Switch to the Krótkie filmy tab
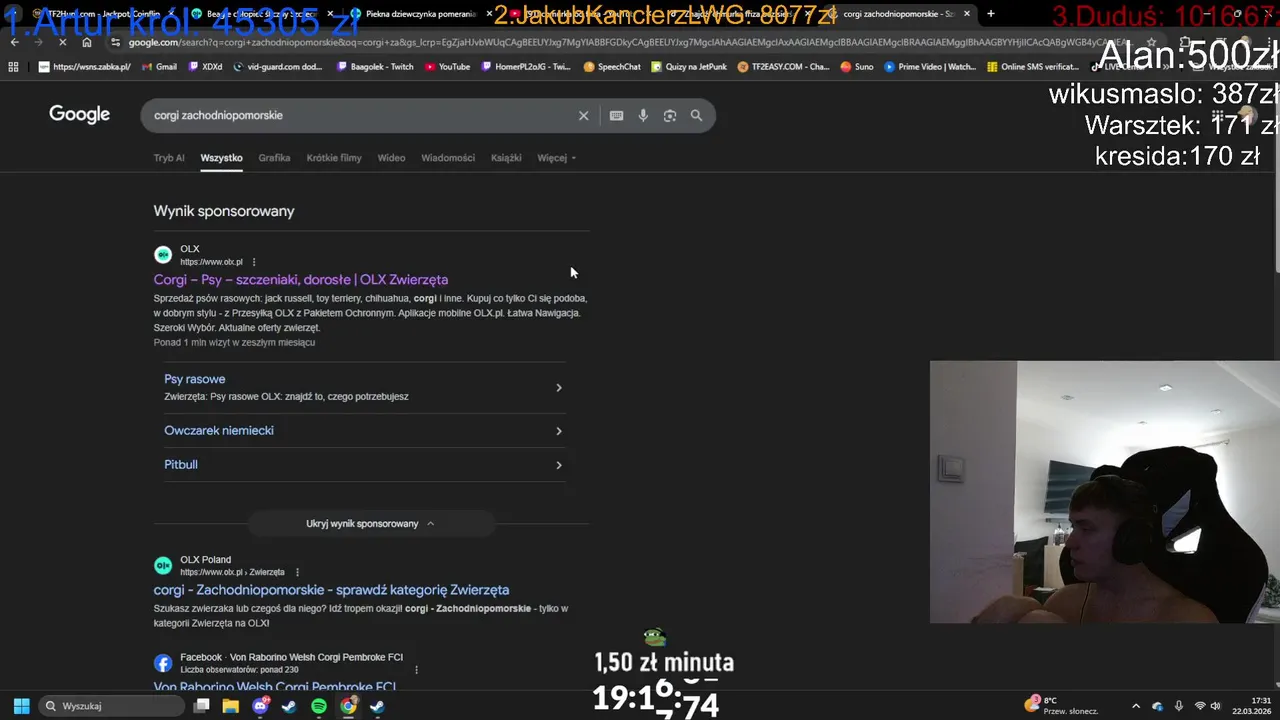 [334, 158]
